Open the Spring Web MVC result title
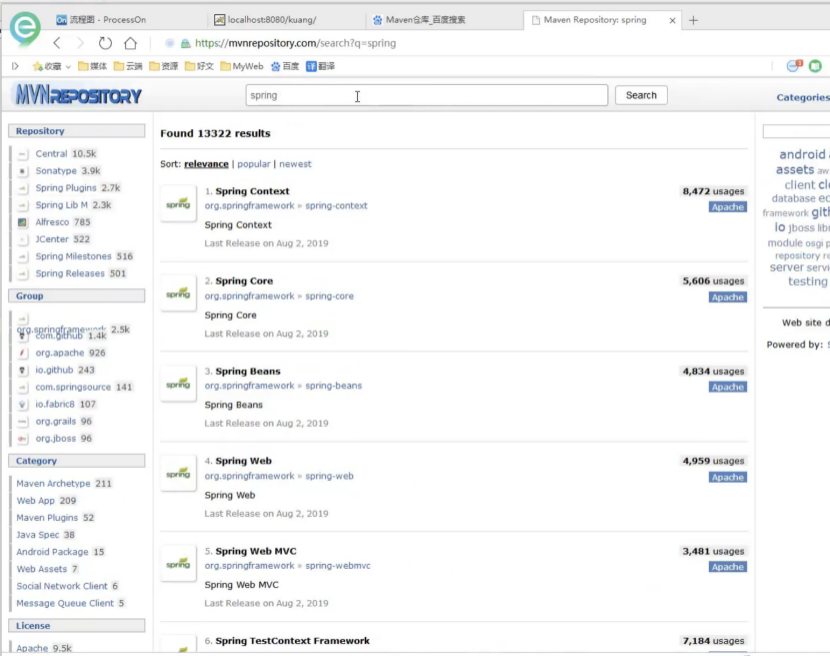 pos(256,551)
